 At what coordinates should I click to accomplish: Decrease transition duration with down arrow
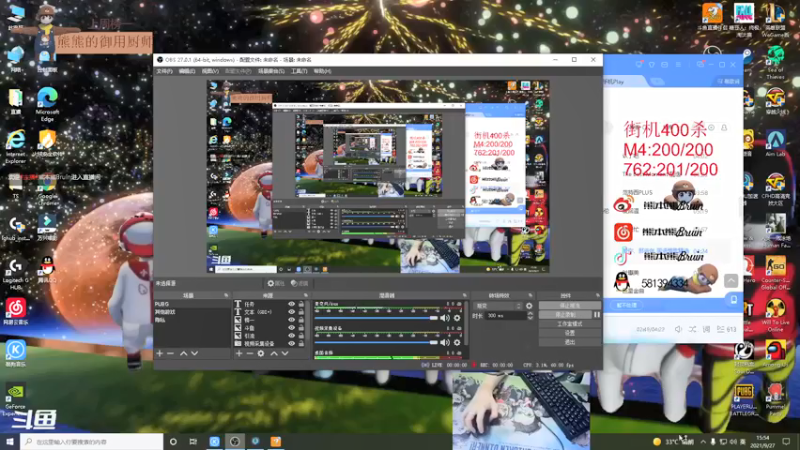[x=530, y=318]
